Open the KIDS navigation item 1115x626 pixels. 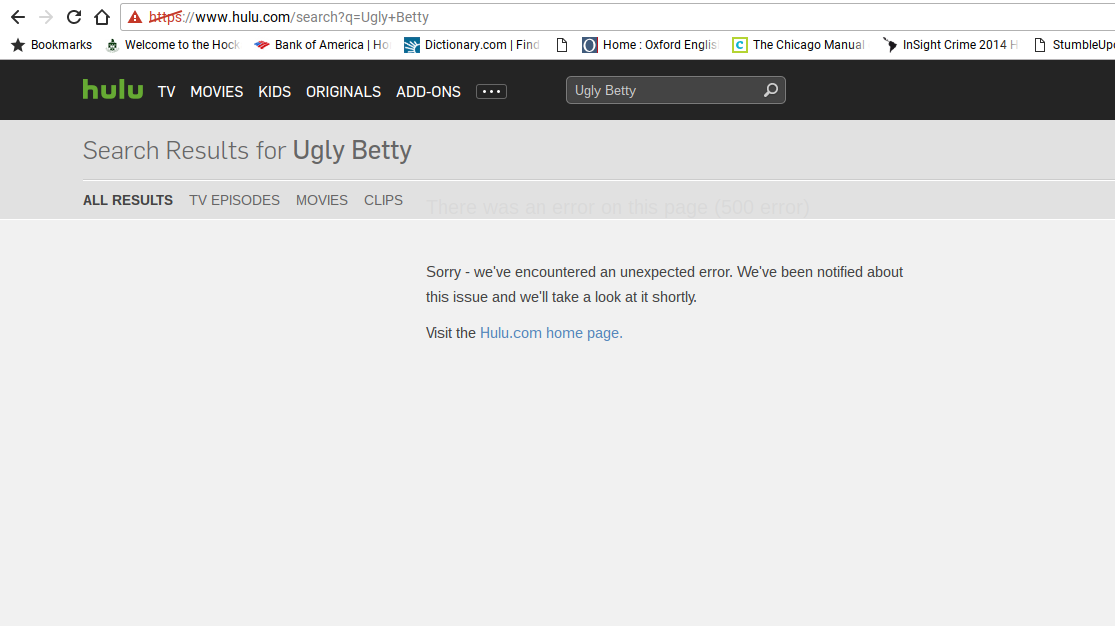click(x=274, y=92)
